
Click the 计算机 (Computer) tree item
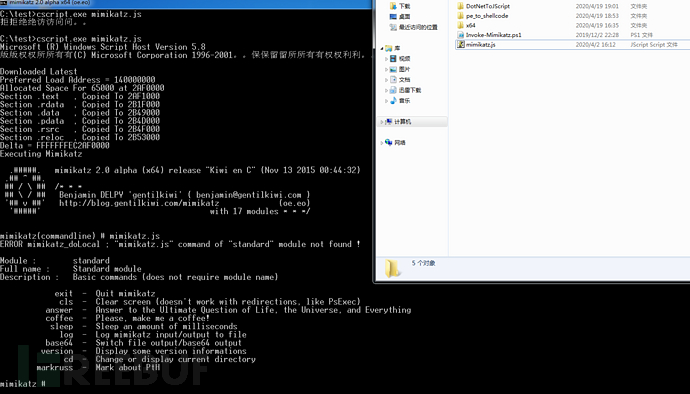point(398,122)
